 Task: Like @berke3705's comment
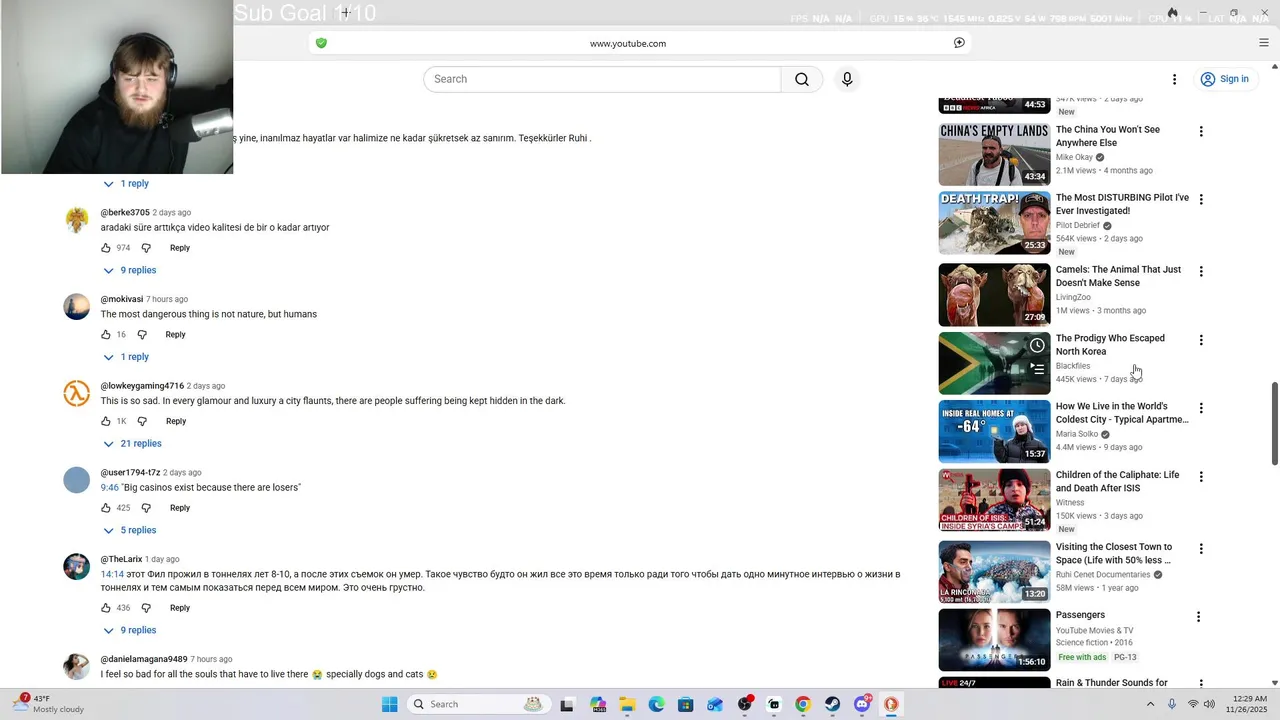click(x=106, y=248)
